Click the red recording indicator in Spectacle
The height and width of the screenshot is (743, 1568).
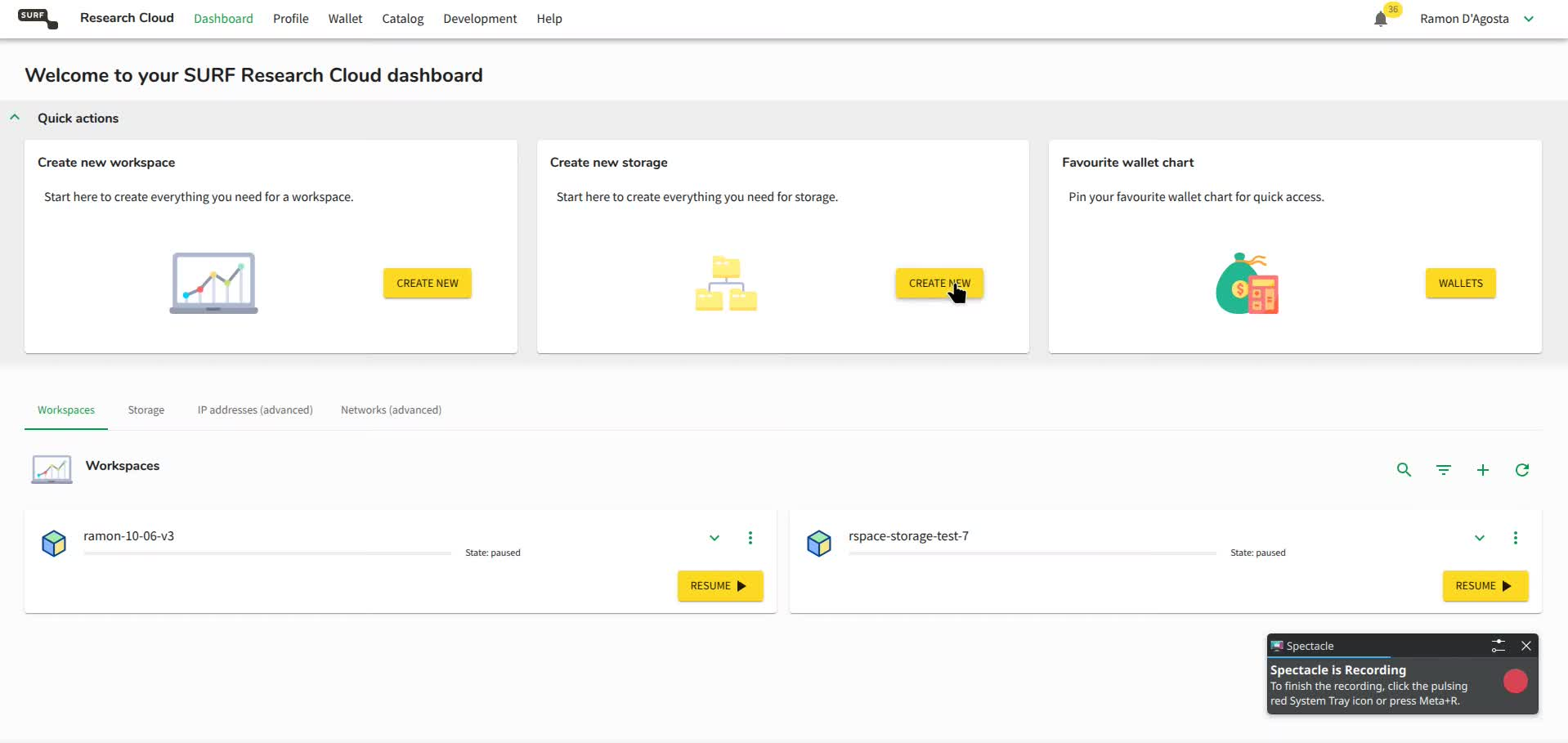point(1516,681)
